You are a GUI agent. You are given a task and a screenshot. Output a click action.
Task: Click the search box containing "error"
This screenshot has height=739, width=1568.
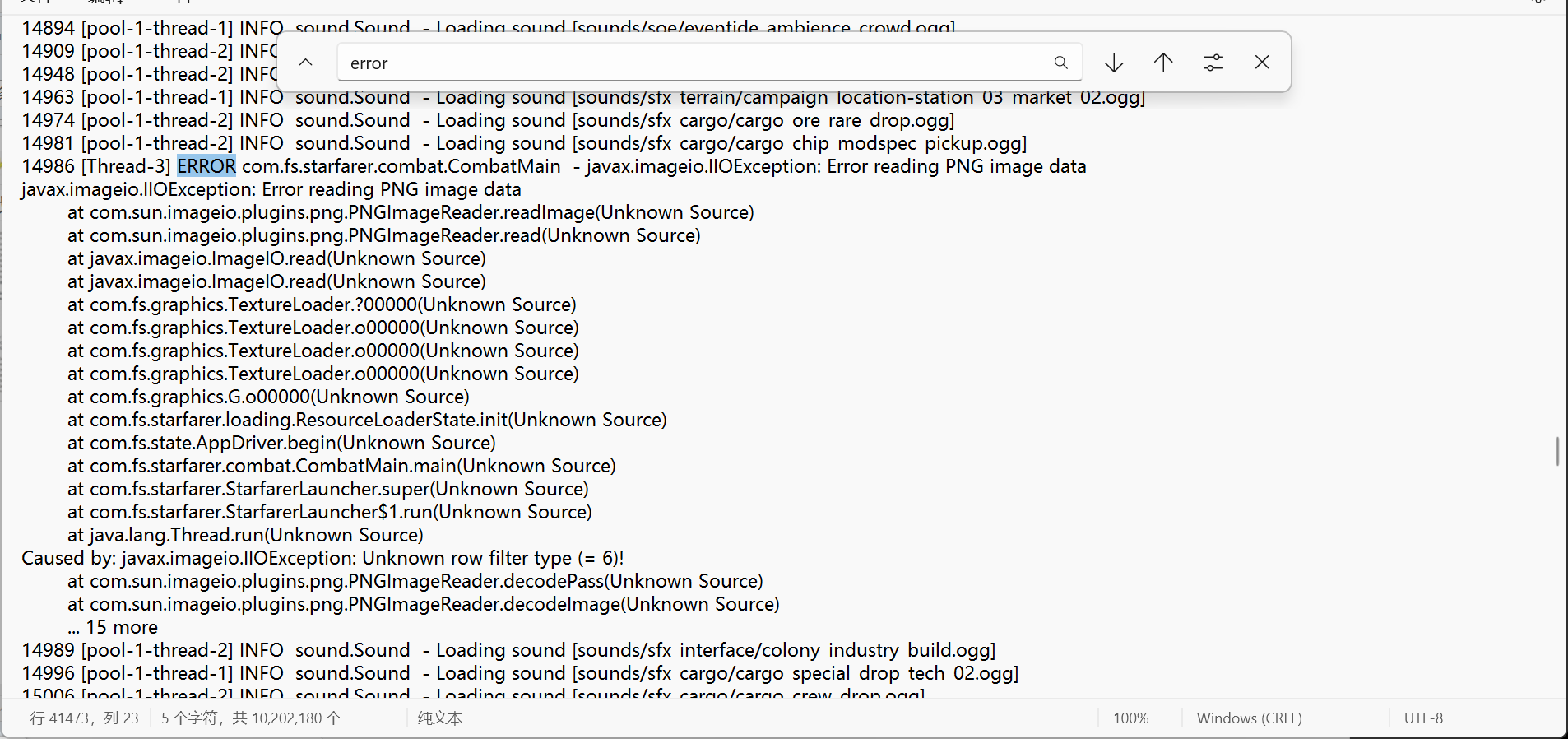691,63
